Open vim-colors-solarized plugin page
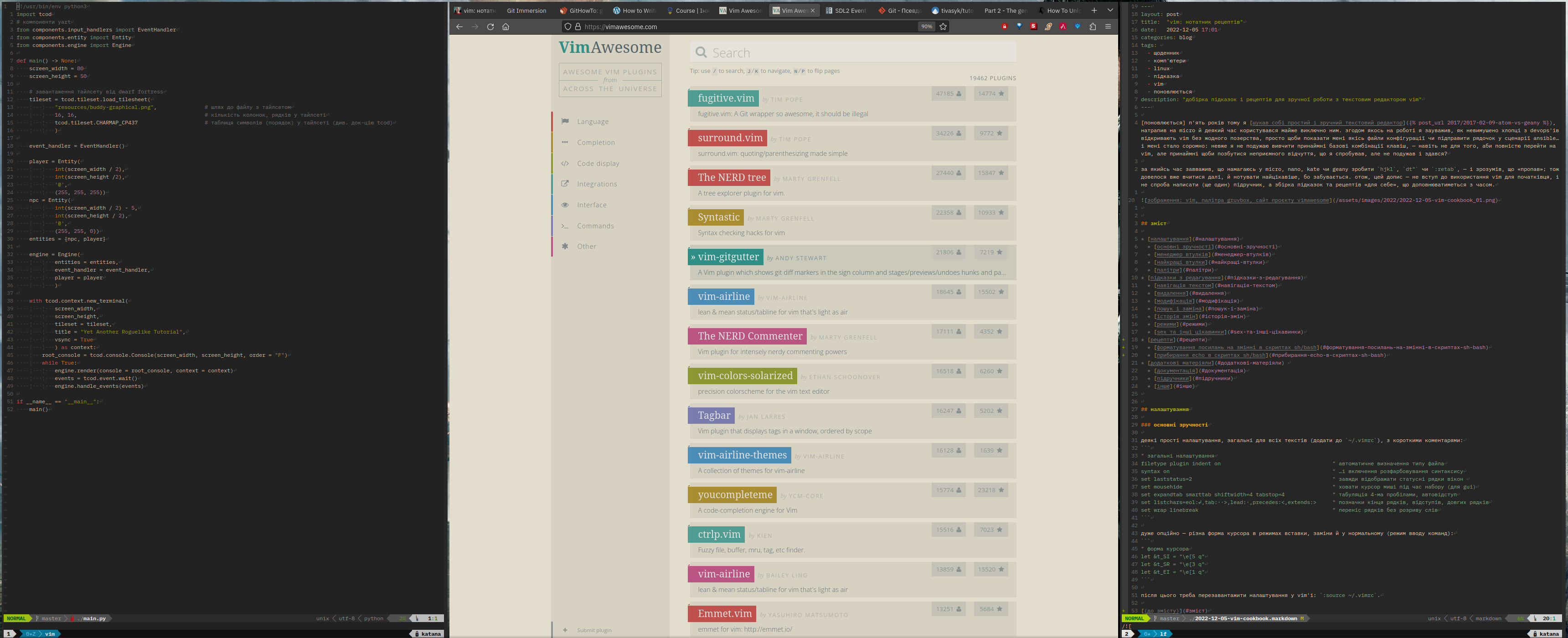 point(743,376)
